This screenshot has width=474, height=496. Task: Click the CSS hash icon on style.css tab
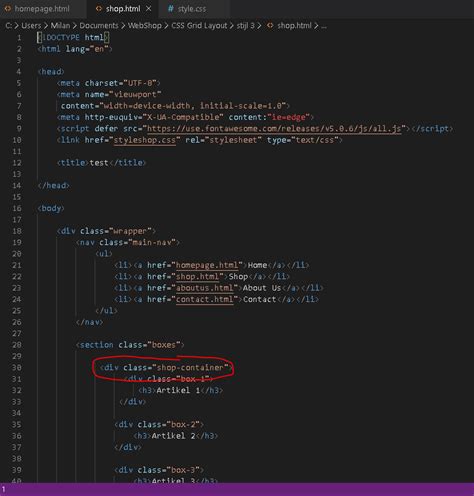point(170,9)
